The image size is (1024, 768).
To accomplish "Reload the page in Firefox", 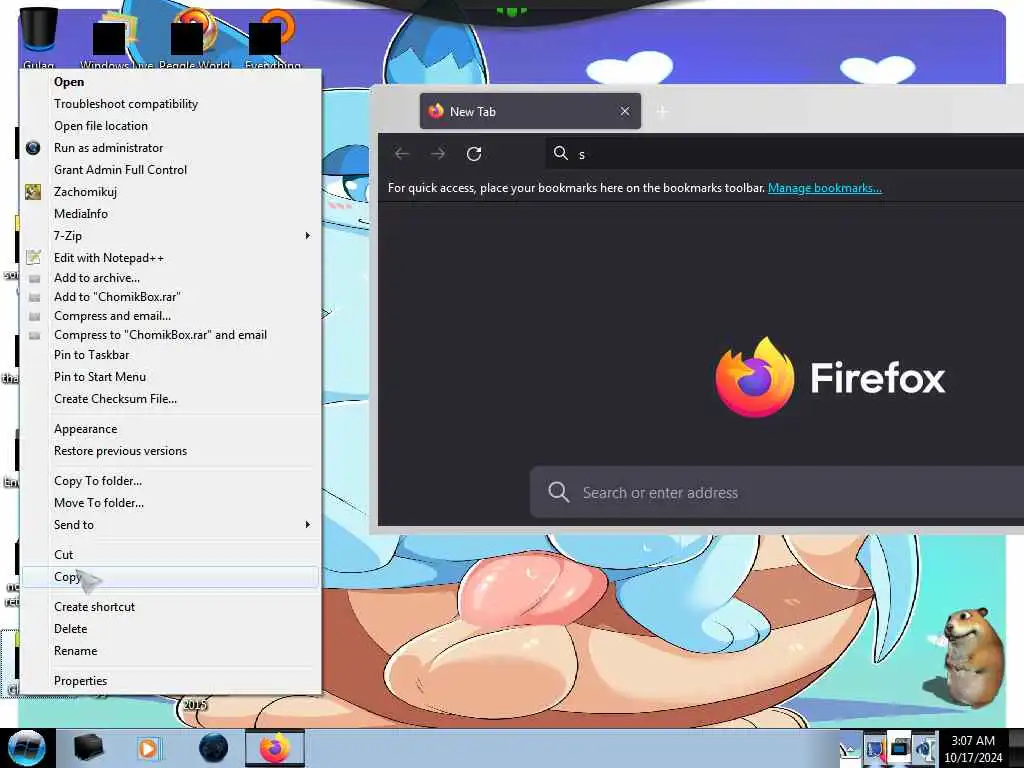I will click(x=474, y=153).
